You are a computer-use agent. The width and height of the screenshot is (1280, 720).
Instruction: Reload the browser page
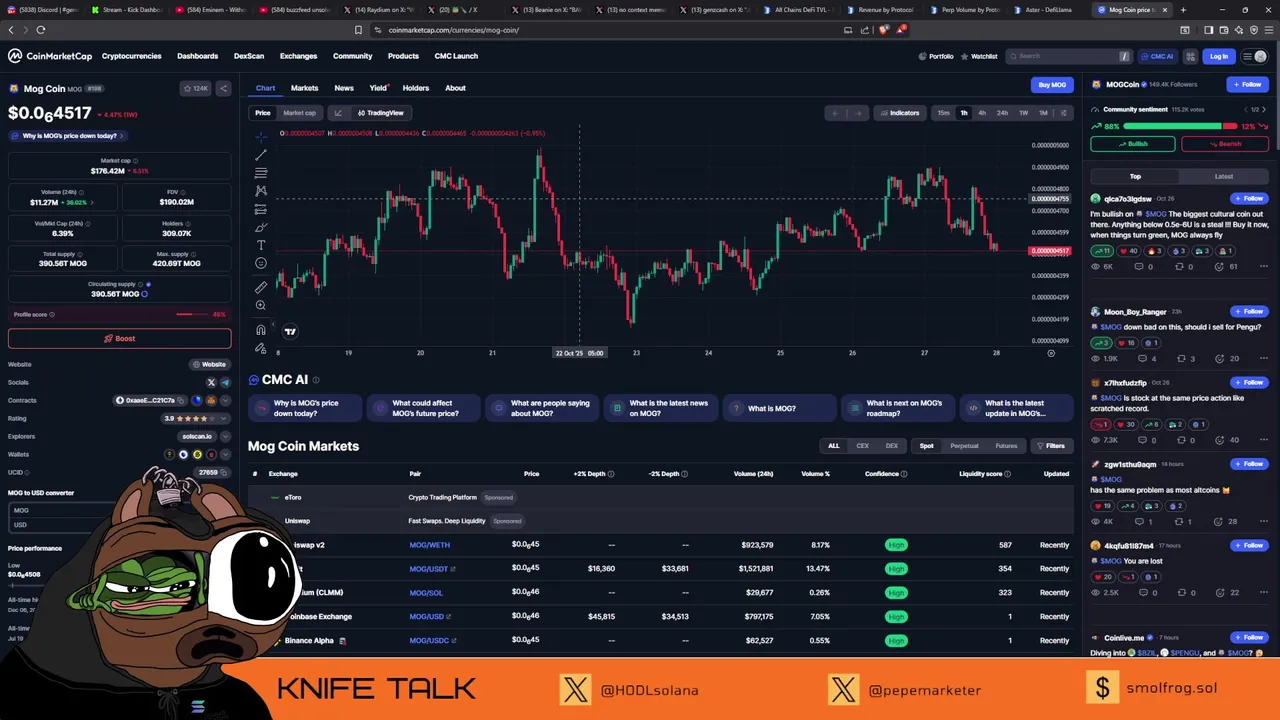point(40,30)
